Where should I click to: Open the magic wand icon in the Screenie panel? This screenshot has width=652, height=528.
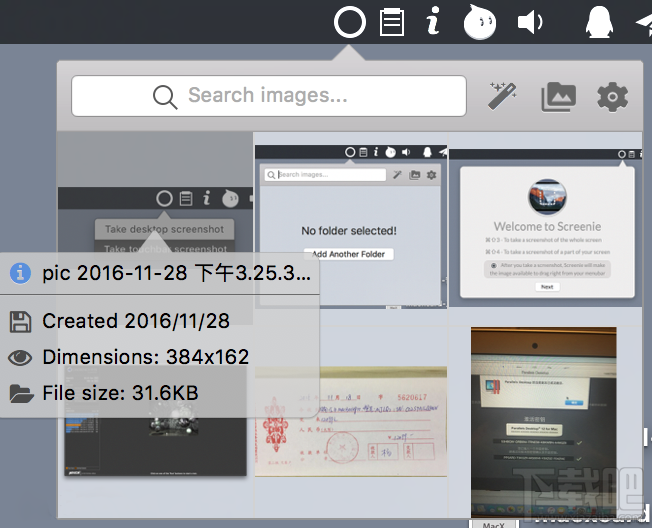tap(503, 96)
